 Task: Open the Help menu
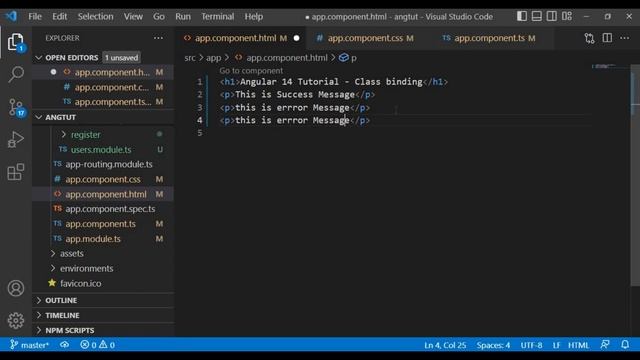253,17
